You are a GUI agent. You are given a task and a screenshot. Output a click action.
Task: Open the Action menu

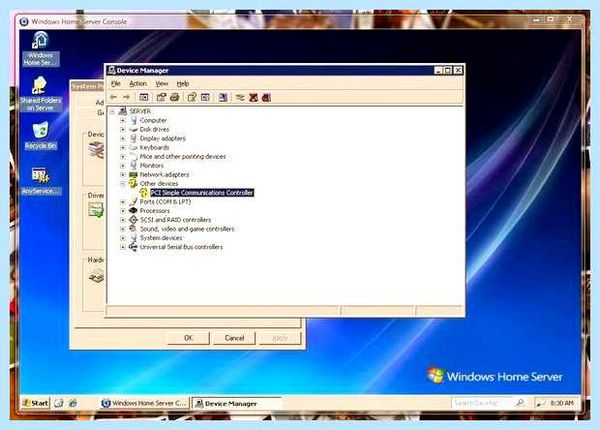[x=138, y=83]
